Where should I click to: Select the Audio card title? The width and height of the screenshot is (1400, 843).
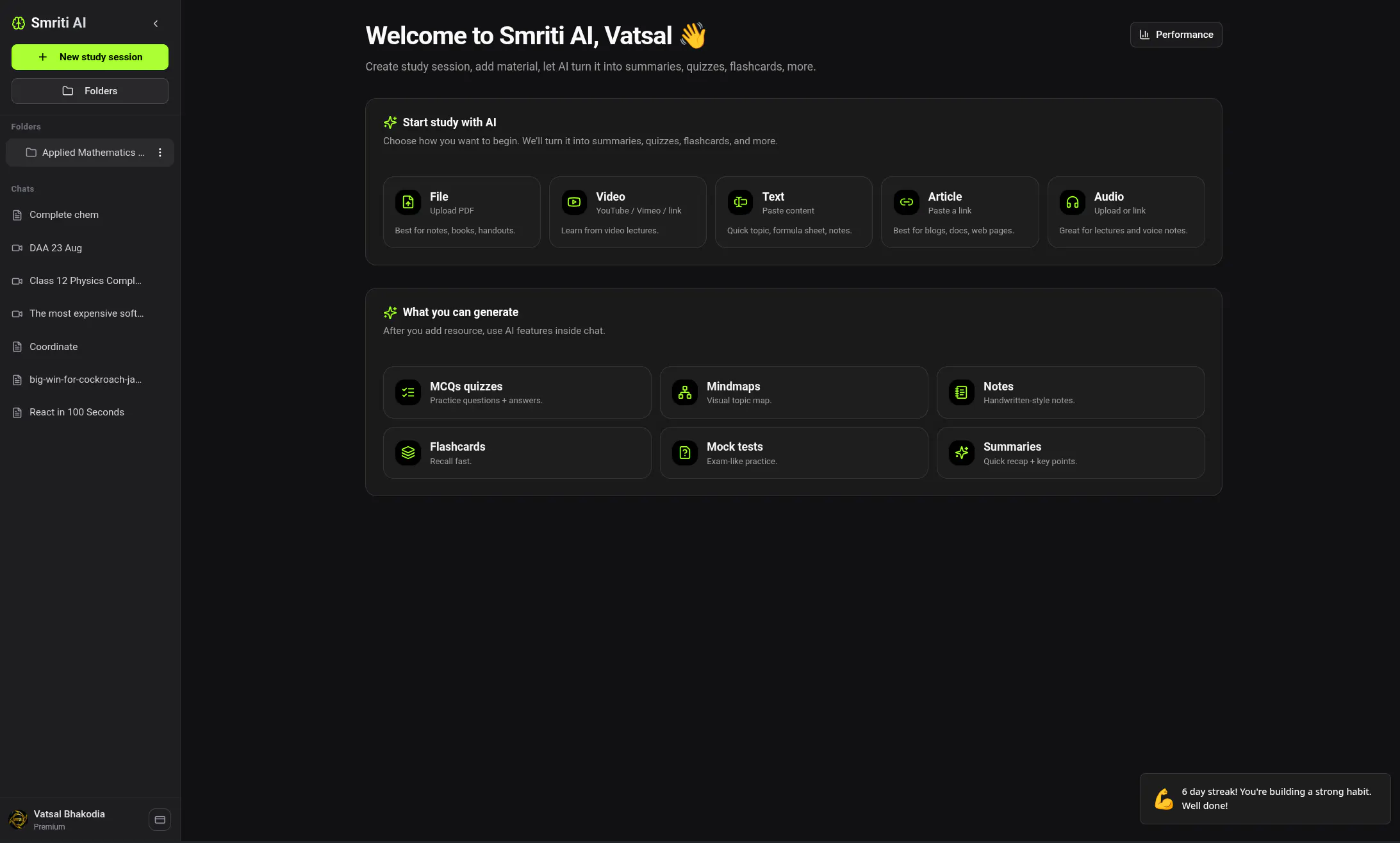[x=1109, y=197]
